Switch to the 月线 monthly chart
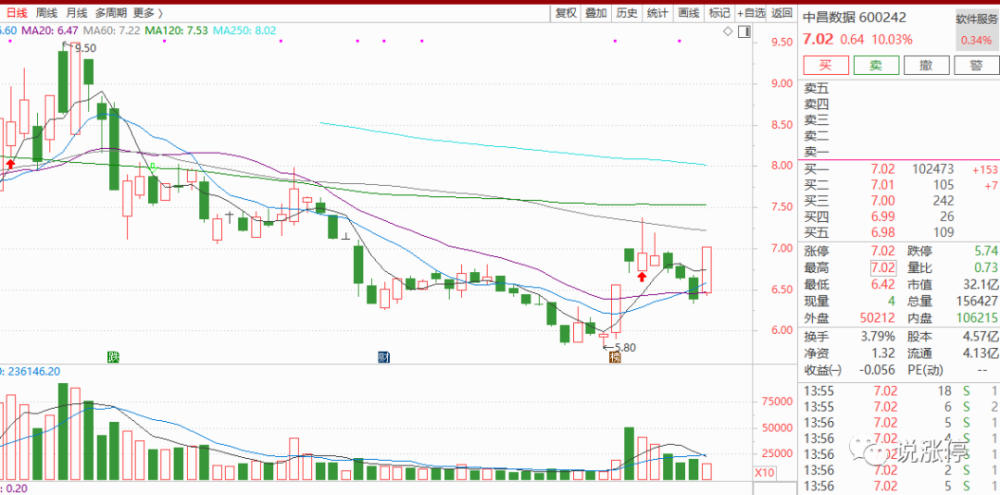This screenshot has height=495, width=1000. (77, 13)
